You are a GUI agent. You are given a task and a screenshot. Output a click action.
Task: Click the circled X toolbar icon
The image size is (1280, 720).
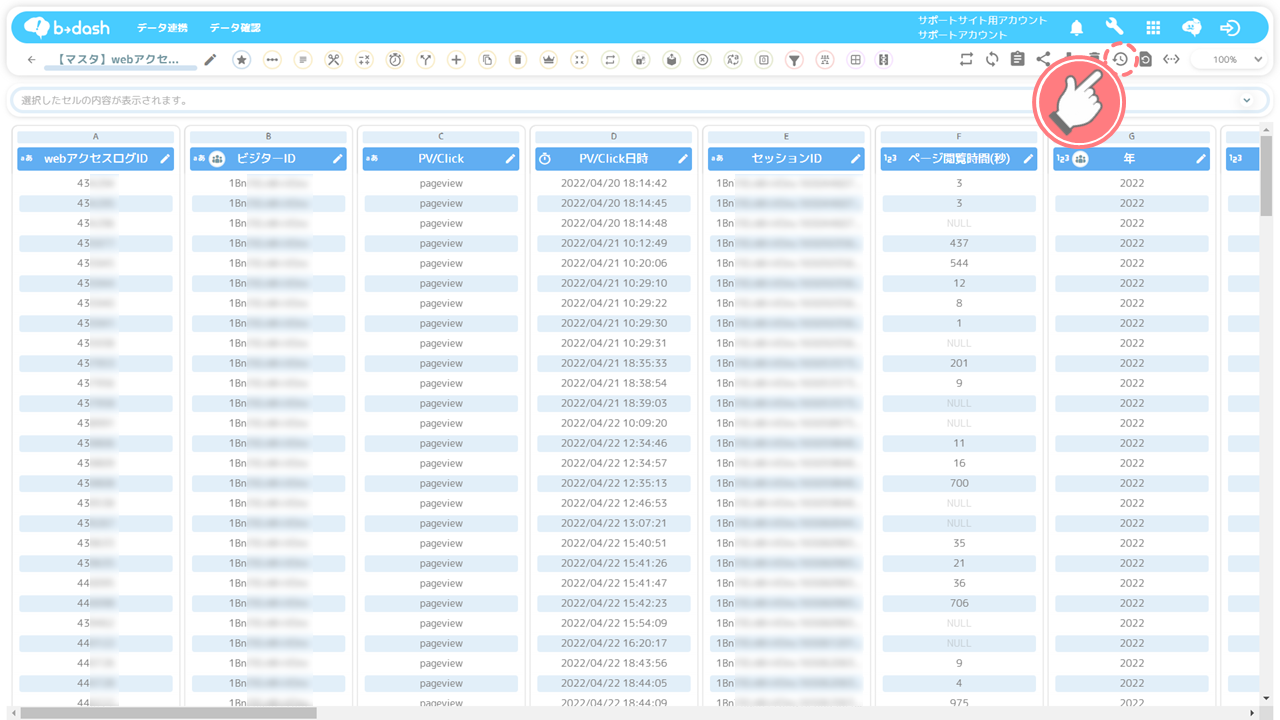(702, 60)
